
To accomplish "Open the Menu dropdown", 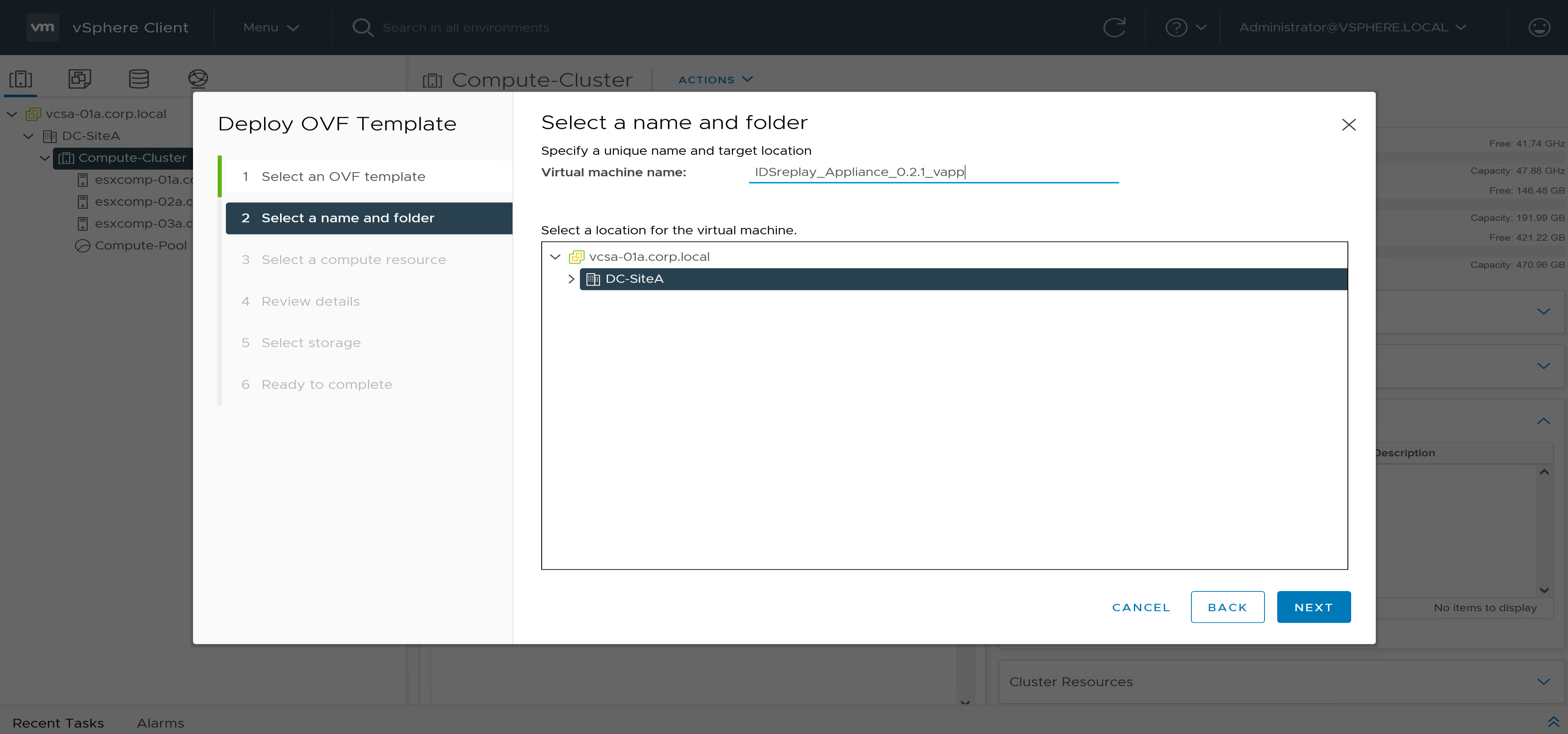I will click(271, 28).
